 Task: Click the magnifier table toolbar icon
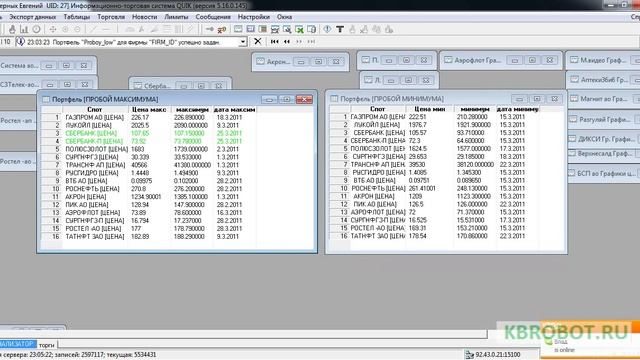tap(287, 29)
